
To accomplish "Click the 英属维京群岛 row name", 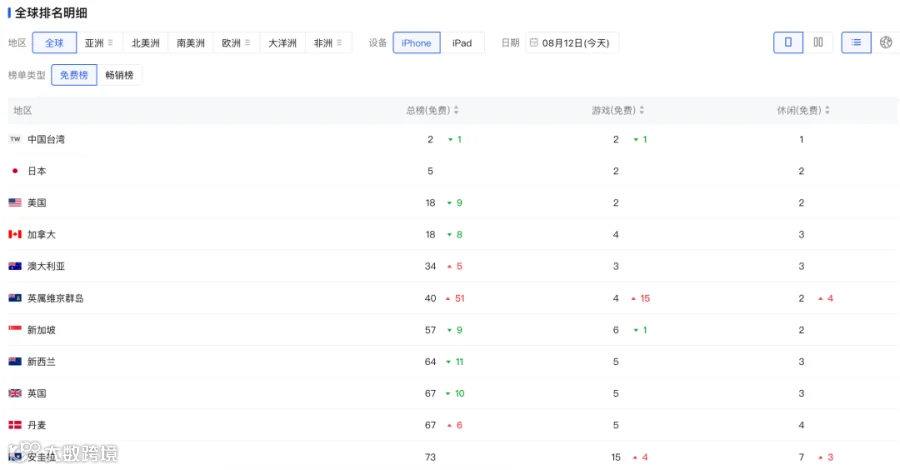I will 55,298.
